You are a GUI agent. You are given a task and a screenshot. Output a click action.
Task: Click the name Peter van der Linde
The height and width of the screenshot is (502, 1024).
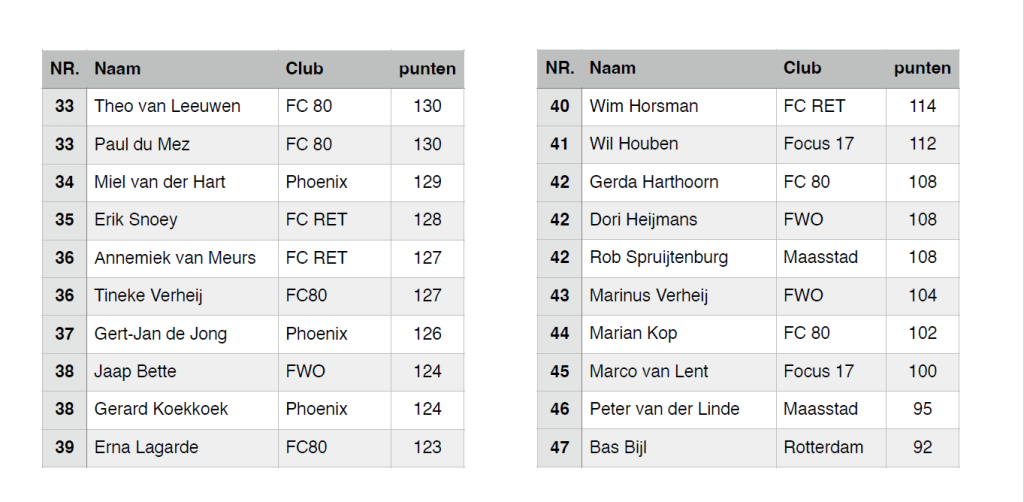pos(664,409)
